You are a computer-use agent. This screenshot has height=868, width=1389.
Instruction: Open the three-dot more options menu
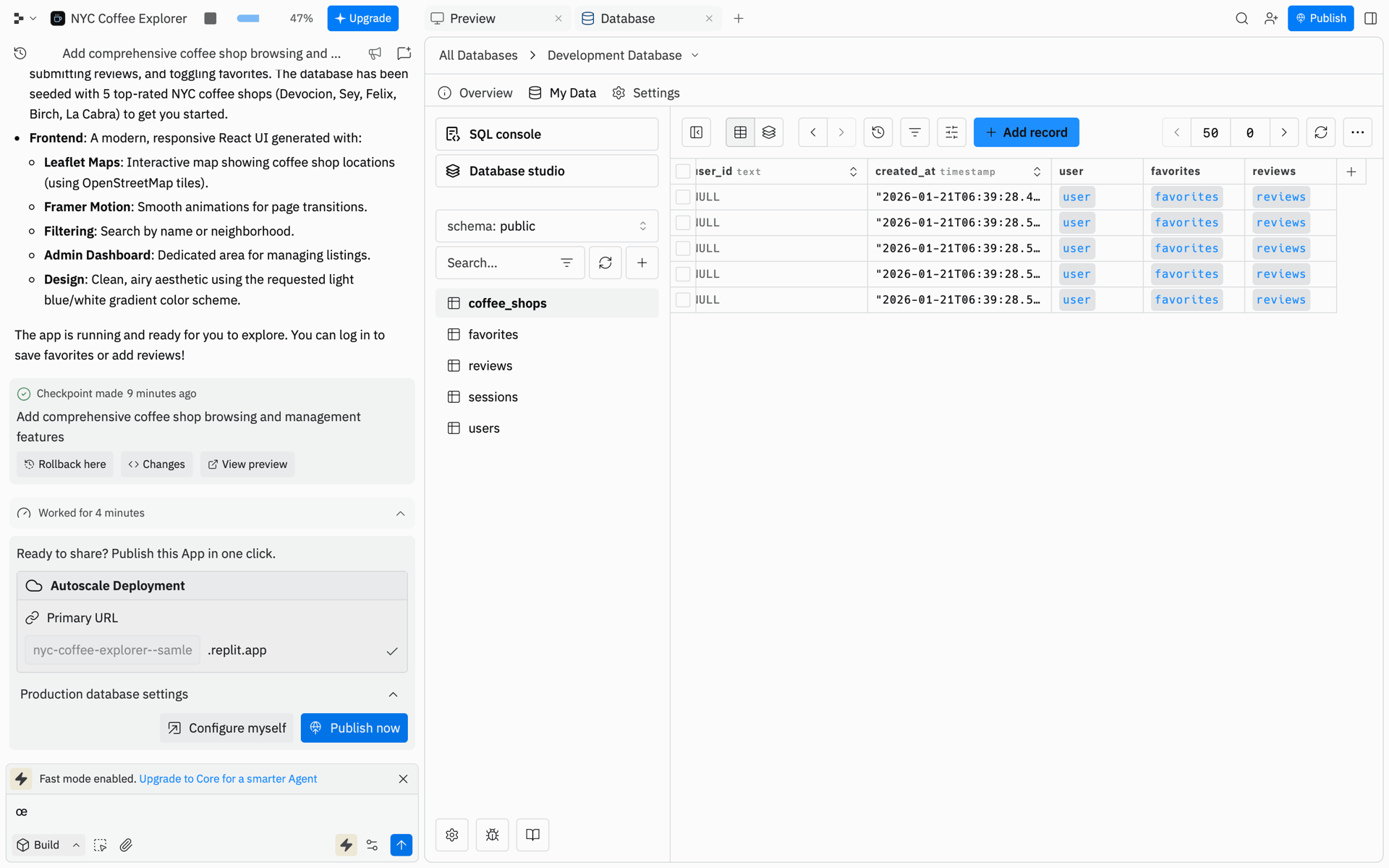1357,132
